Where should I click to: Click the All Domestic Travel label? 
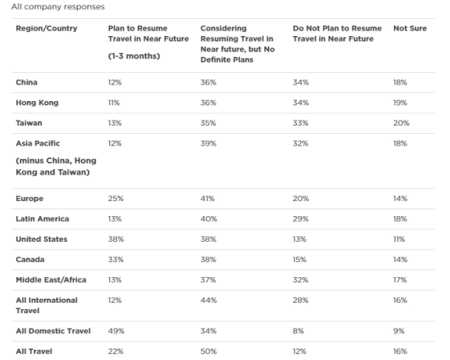(53, 331)
